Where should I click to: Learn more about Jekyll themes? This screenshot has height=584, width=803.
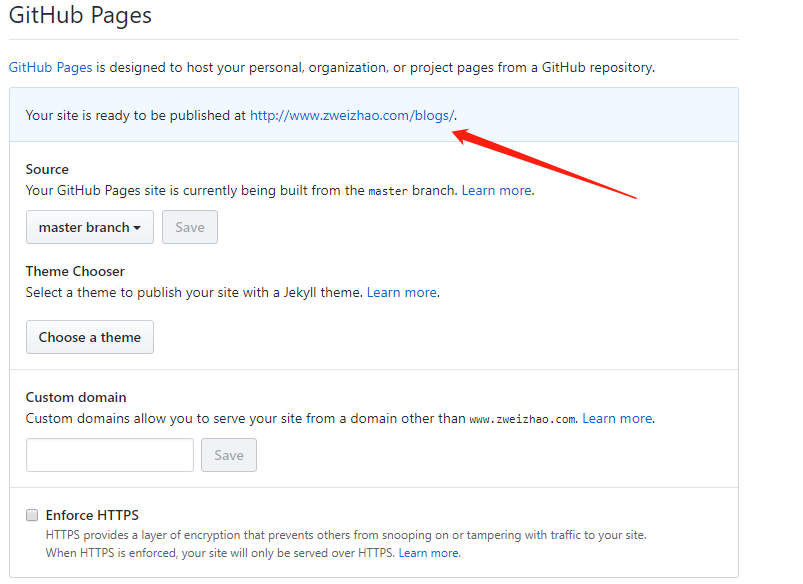click(x=402, y=292)
